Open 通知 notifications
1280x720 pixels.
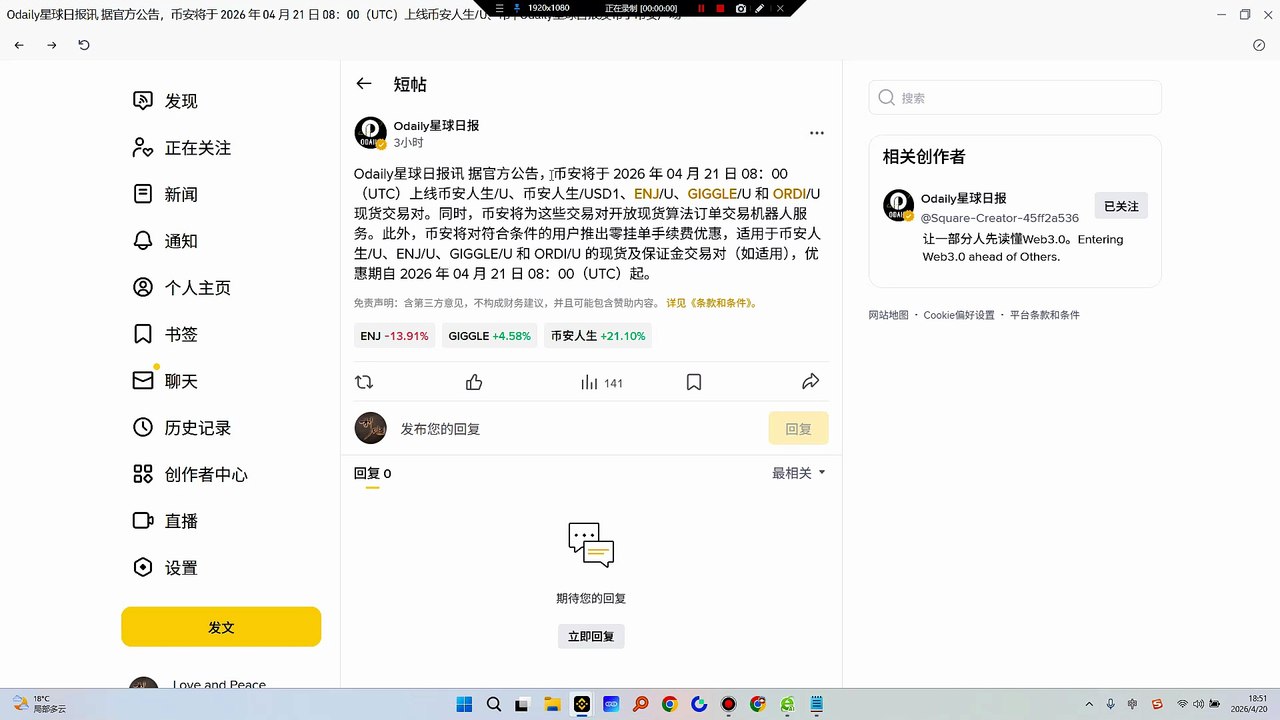click(166, 241)
